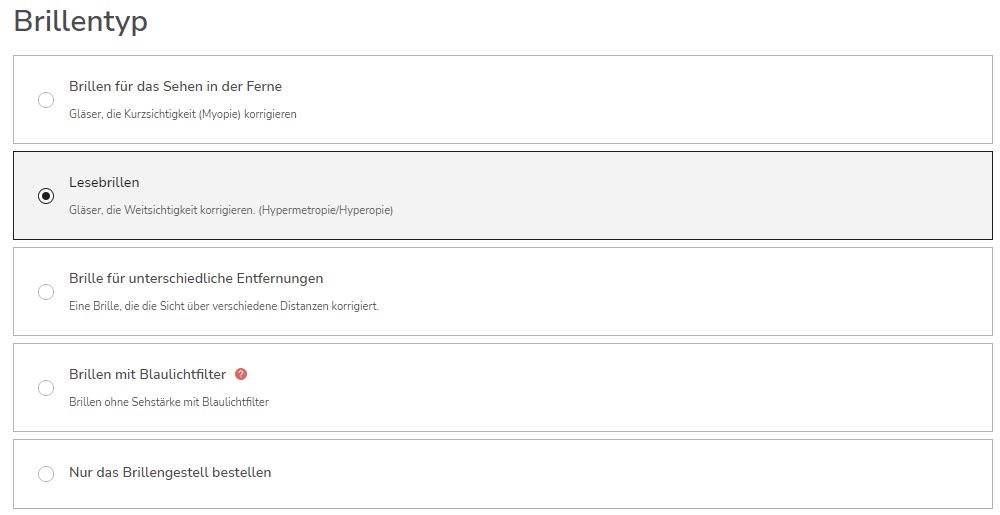This screenshot has width=1000, height=515.
Task: Click the 'Nur das Brillengestell bestellen' label
Action: tap(170, 472)
